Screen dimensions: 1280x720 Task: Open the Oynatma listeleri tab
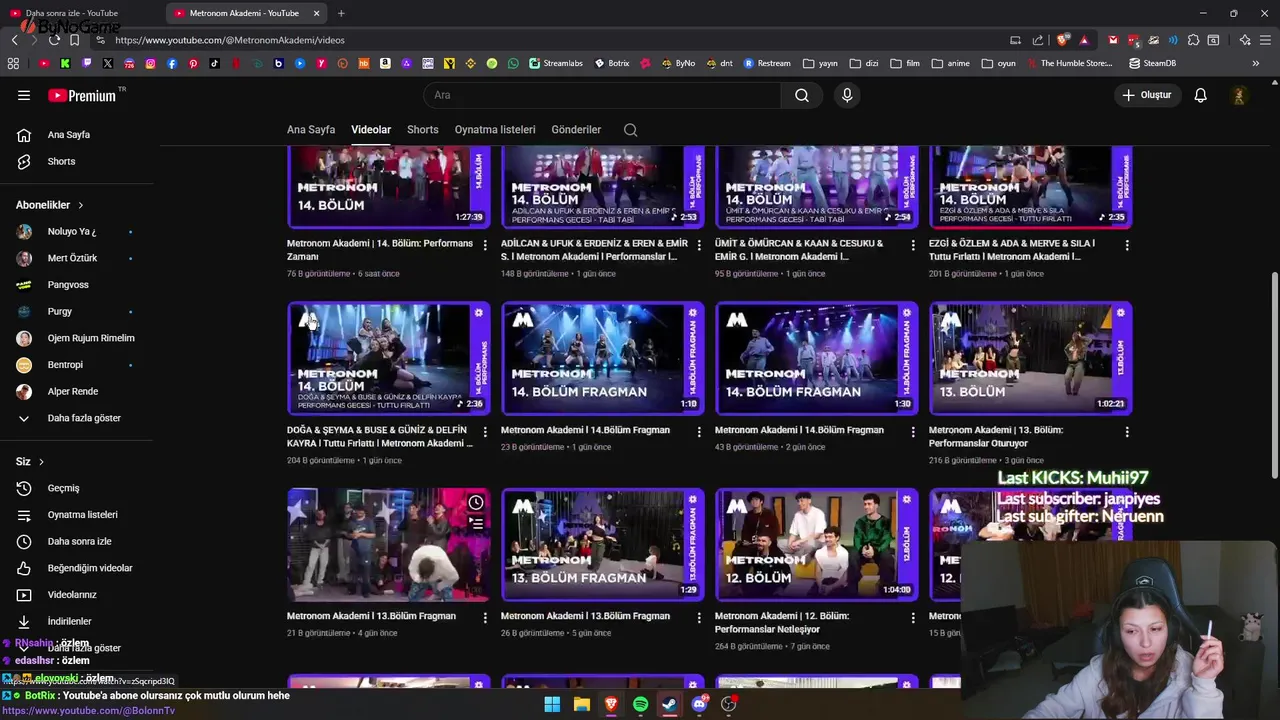(x=495, y=130)
